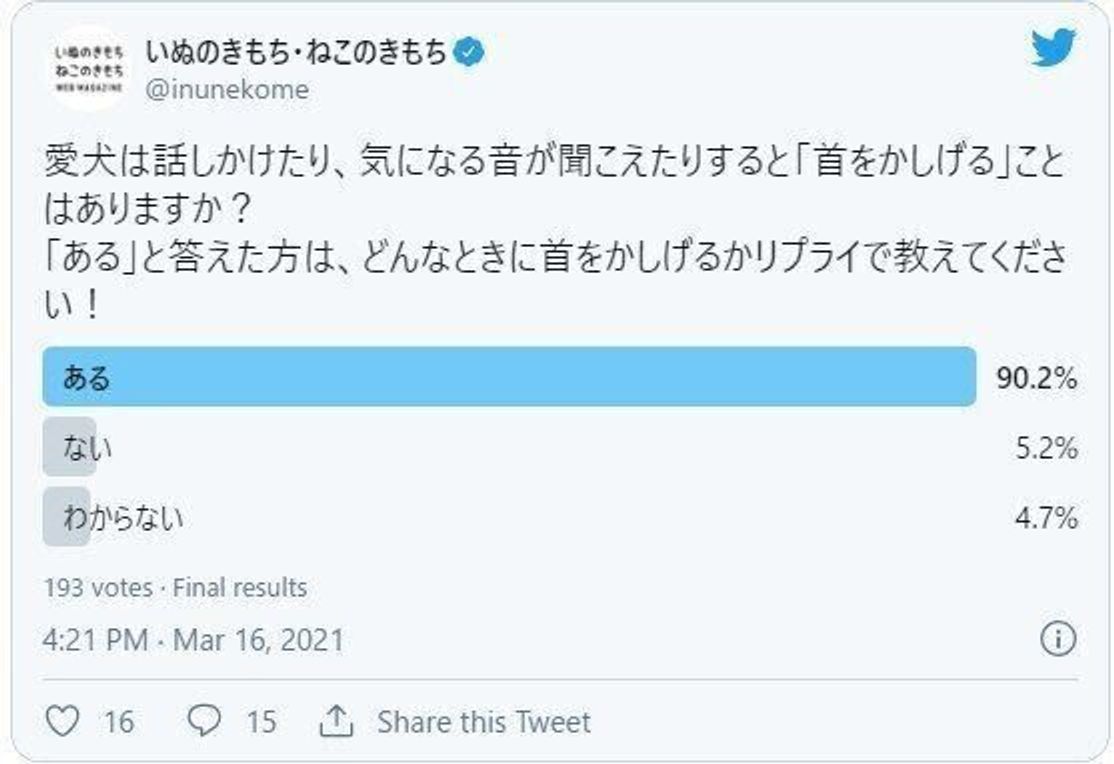Click the heart like icon

coord(62,721)
